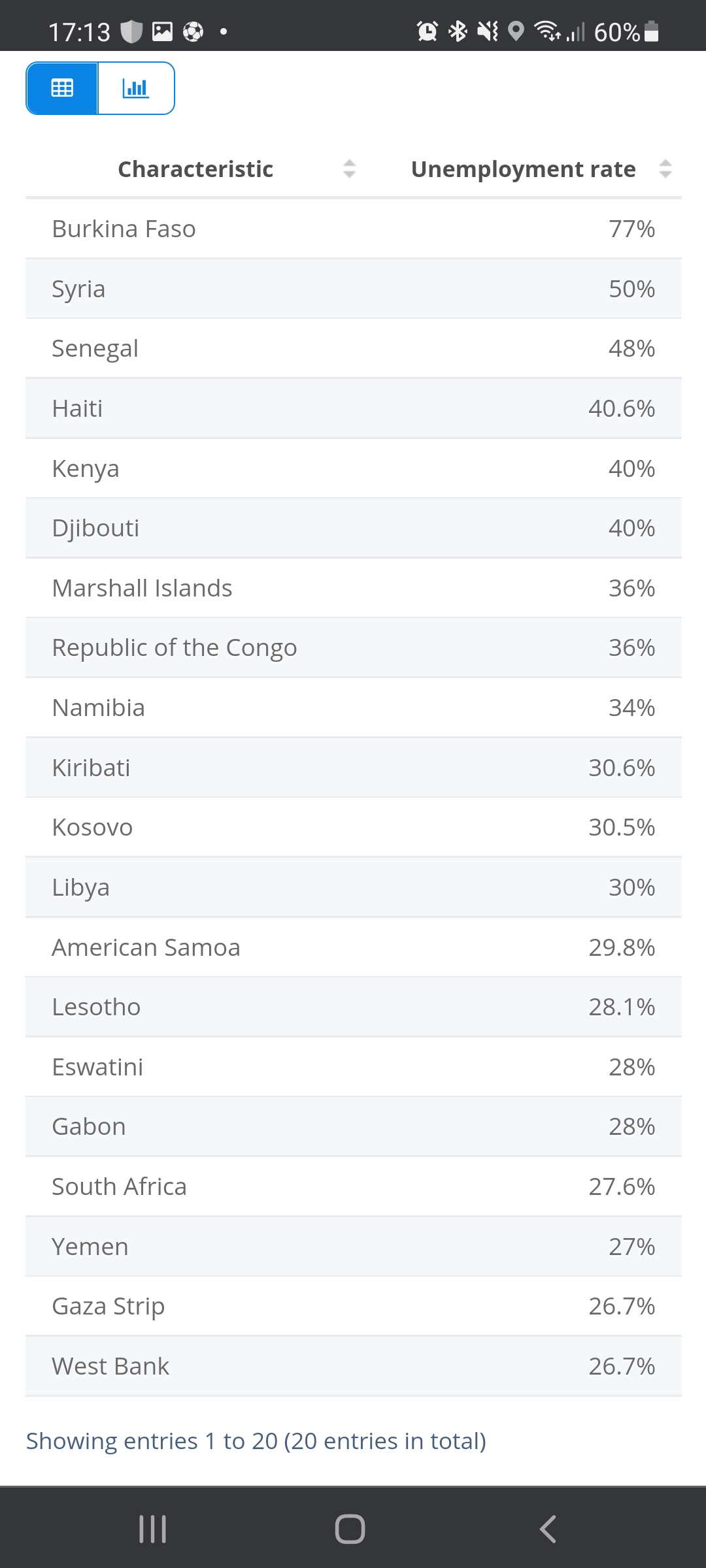Switch to bar chart view toggle
This screenshot has height=1568, width=706.
(x=136, y=88)
